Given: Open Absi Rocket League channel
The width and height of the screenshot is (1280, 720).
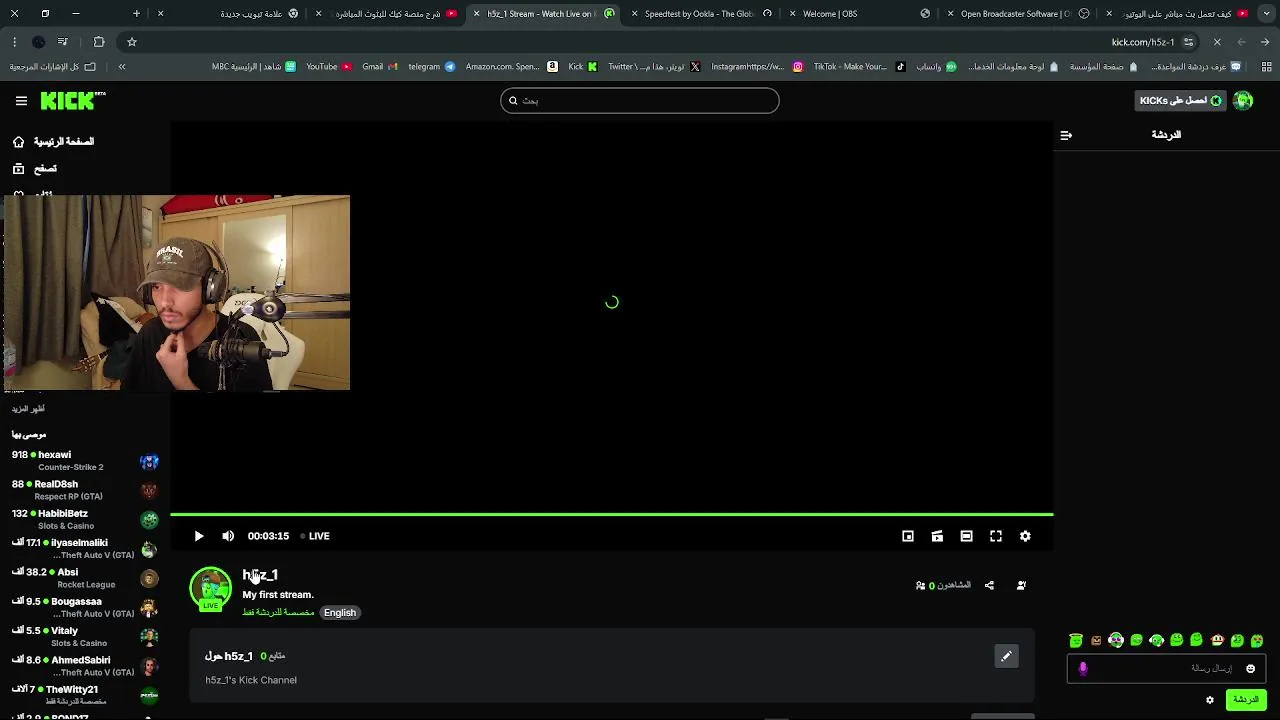Looking at the screenshot, I should tap(85, 578).
